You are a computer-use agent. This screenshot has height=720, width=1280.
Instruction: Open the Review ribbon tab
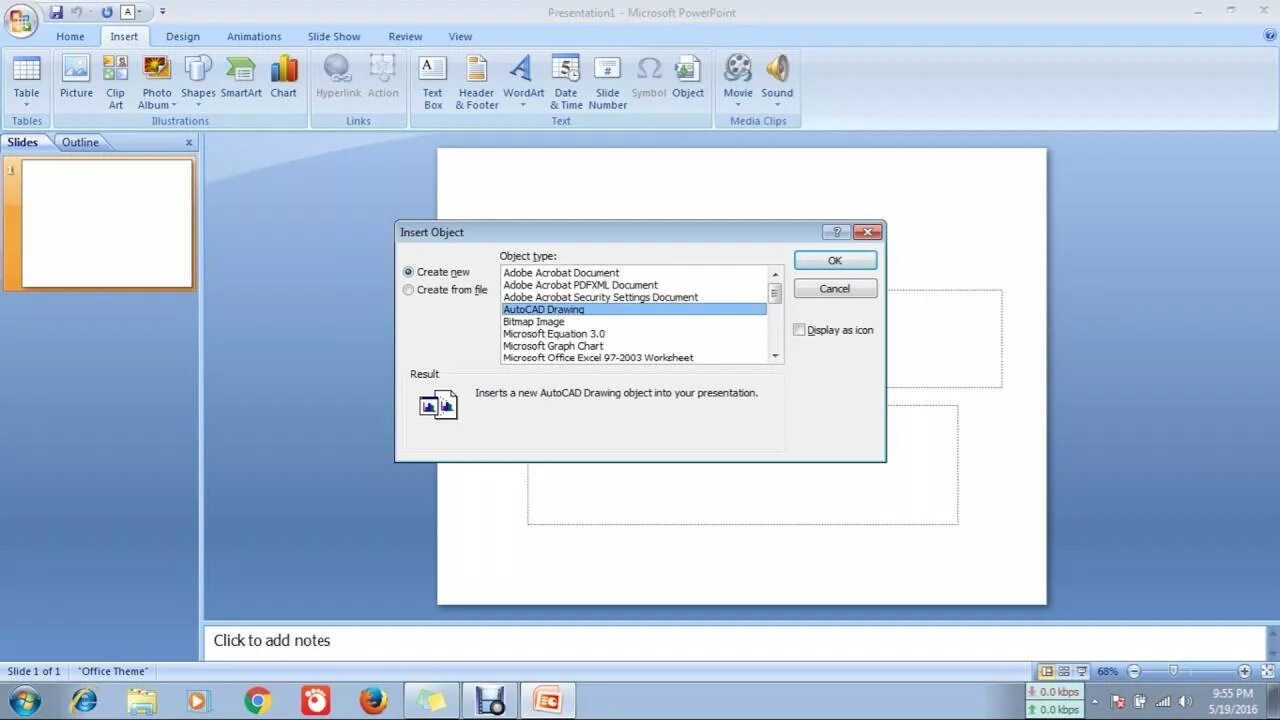coord(405,36)
